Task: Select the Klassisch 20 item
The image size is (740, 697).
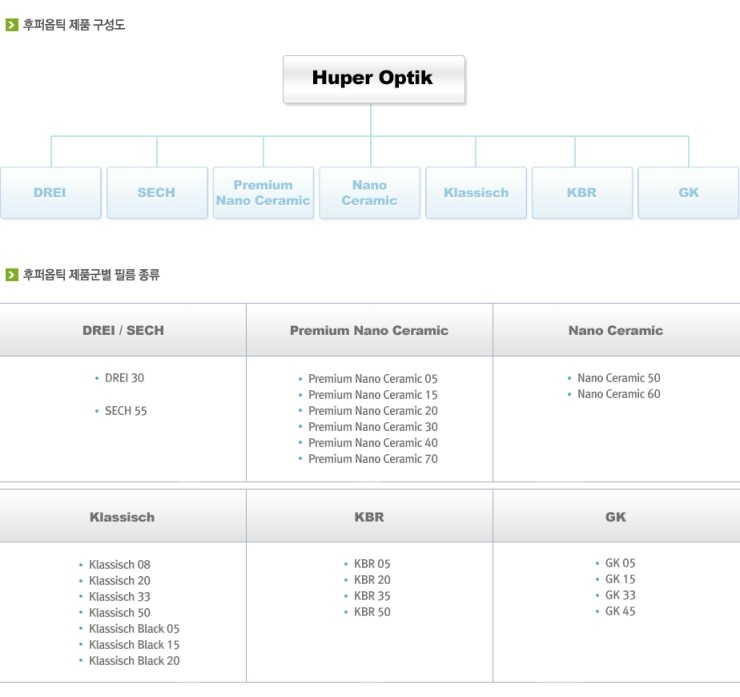Action: [x=119, y=581]
